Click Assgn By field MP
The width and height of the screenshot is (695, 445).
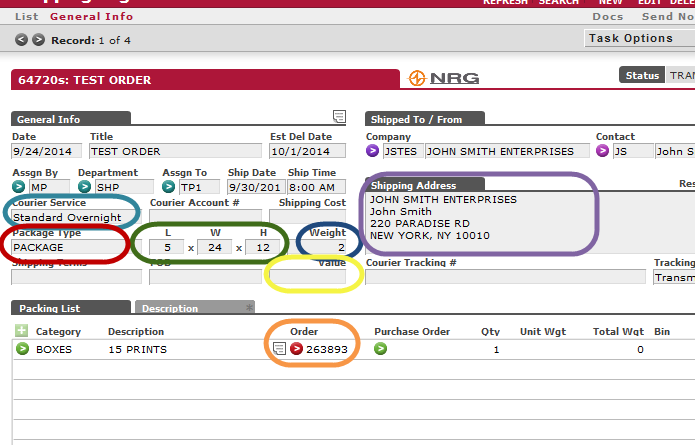[x=49, y=187]
